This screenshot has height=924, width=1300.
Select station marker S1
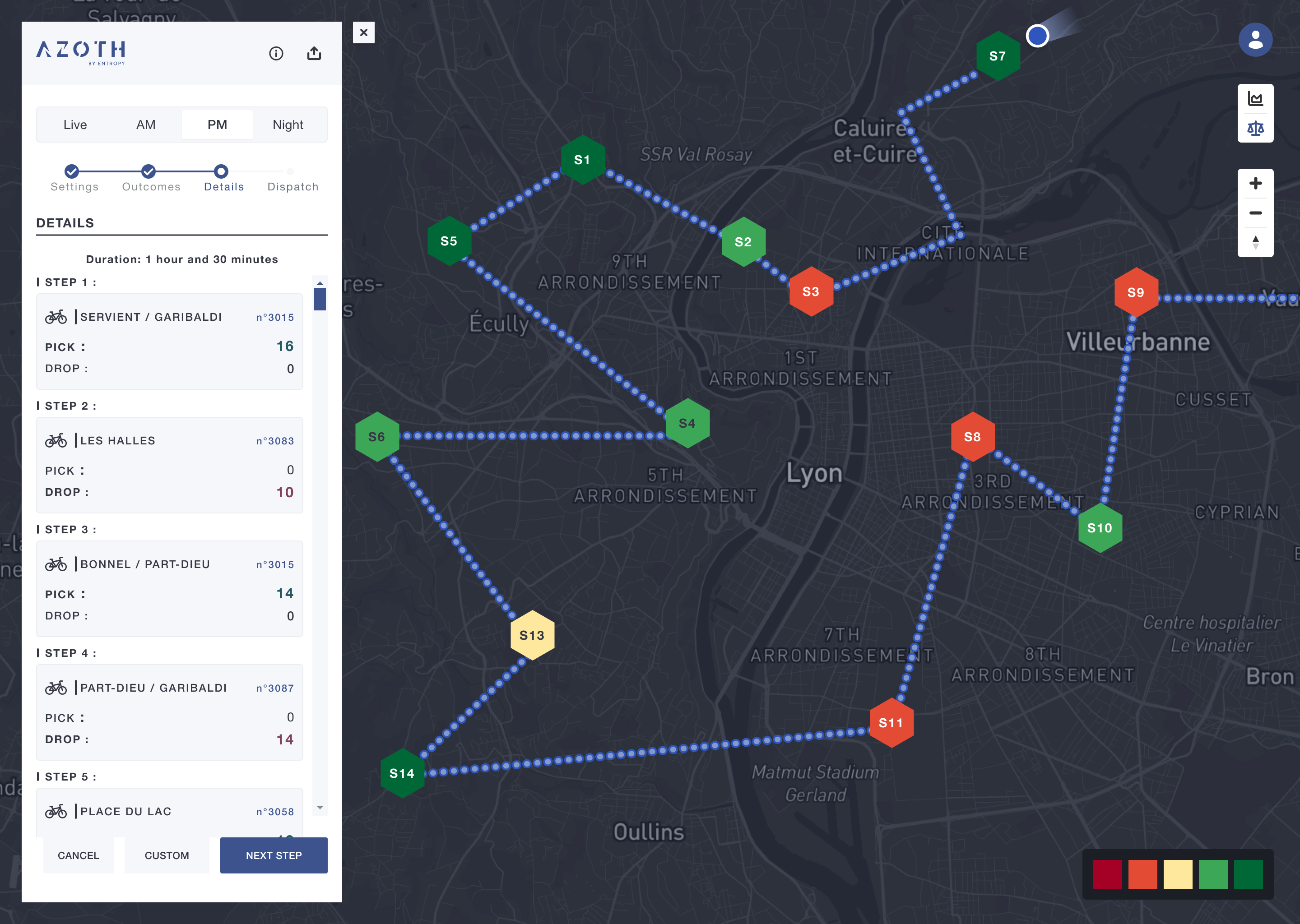pos(582,160)
